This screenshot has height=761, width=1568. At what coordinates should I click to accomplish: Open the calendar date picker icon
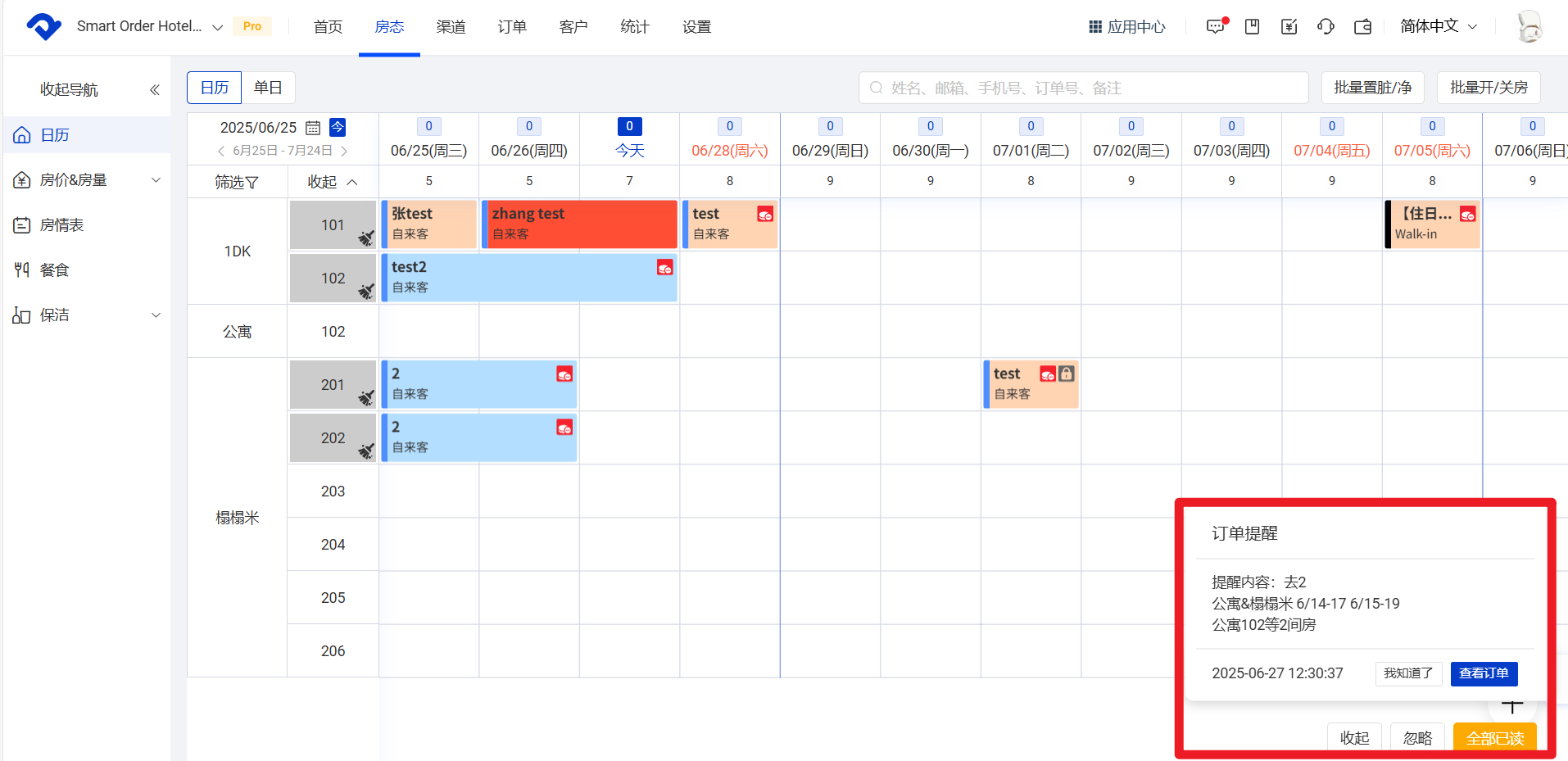pyautogui.click(x=313, y=128)
